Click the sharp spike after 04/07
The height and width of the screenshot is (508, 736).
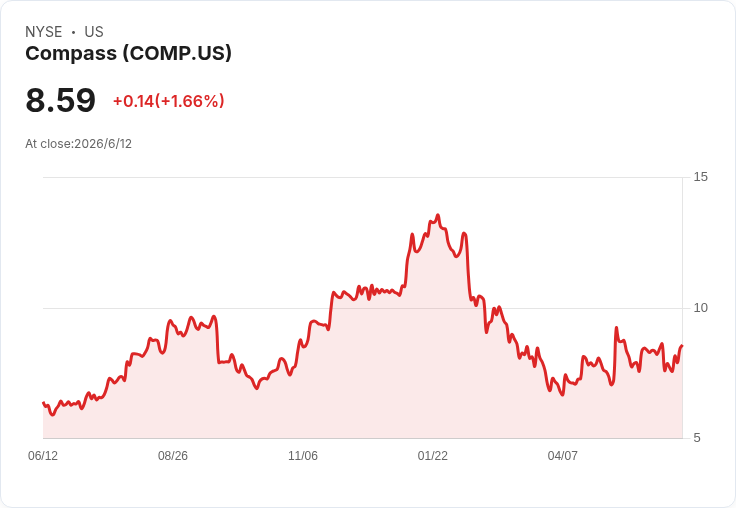click(616, 328)
